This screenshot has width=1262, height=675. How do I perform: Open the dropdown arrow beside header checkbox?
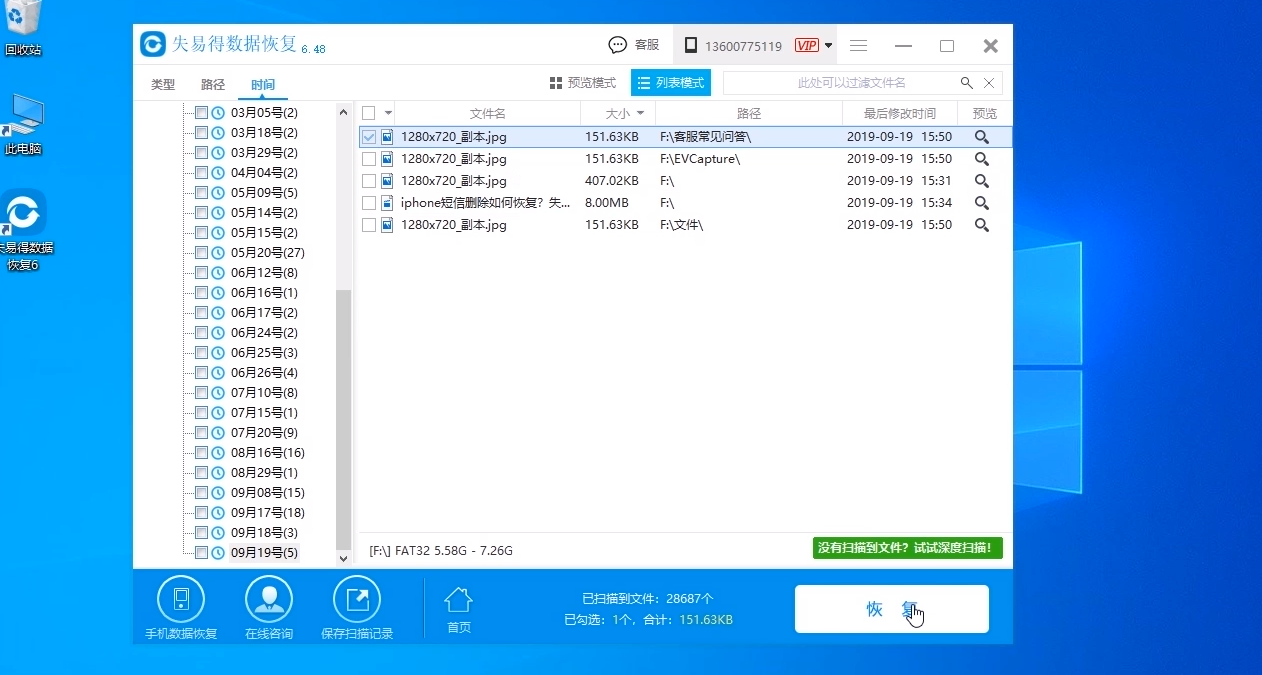click(x=388, y=113)
